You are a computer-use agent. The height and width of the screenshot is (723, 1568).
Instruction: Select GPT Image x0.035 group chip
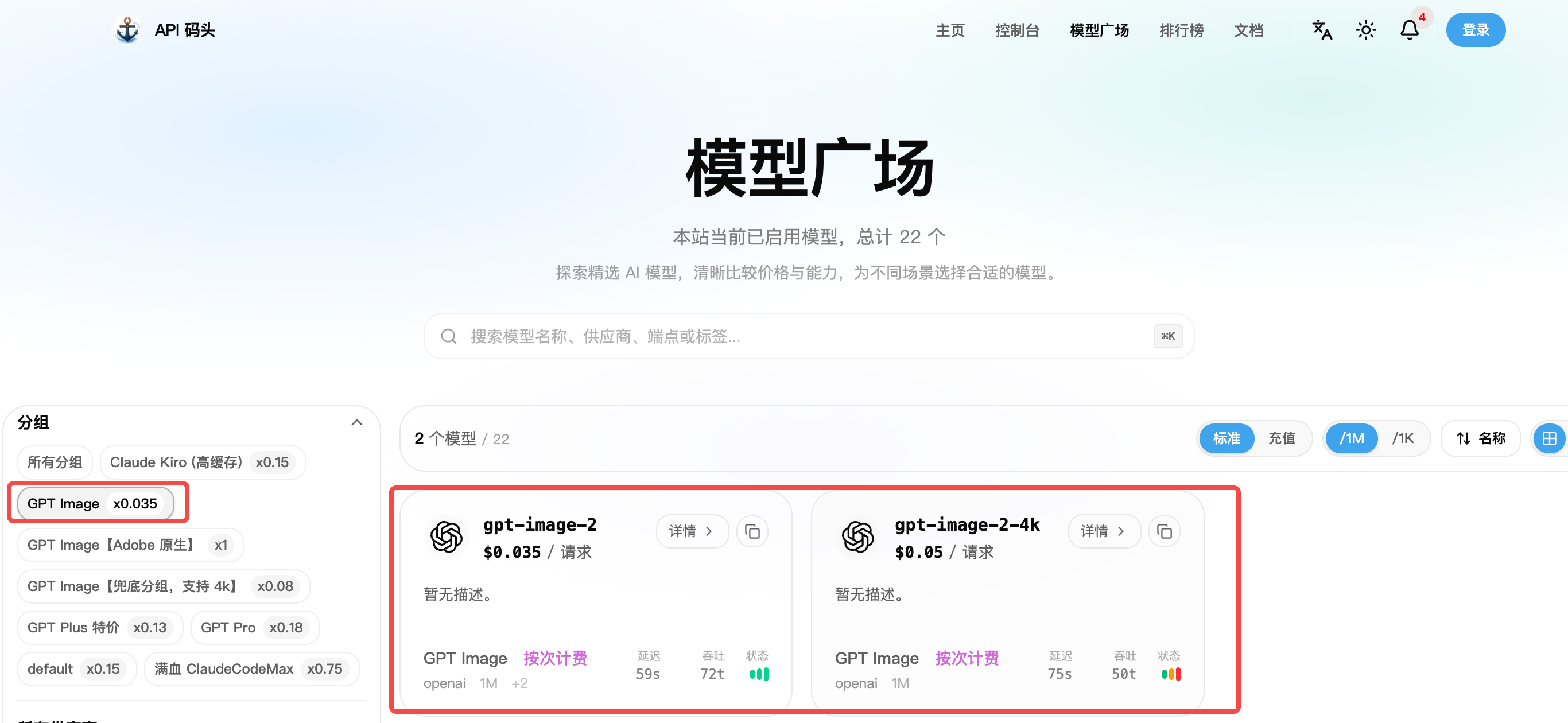pos(96,504)
